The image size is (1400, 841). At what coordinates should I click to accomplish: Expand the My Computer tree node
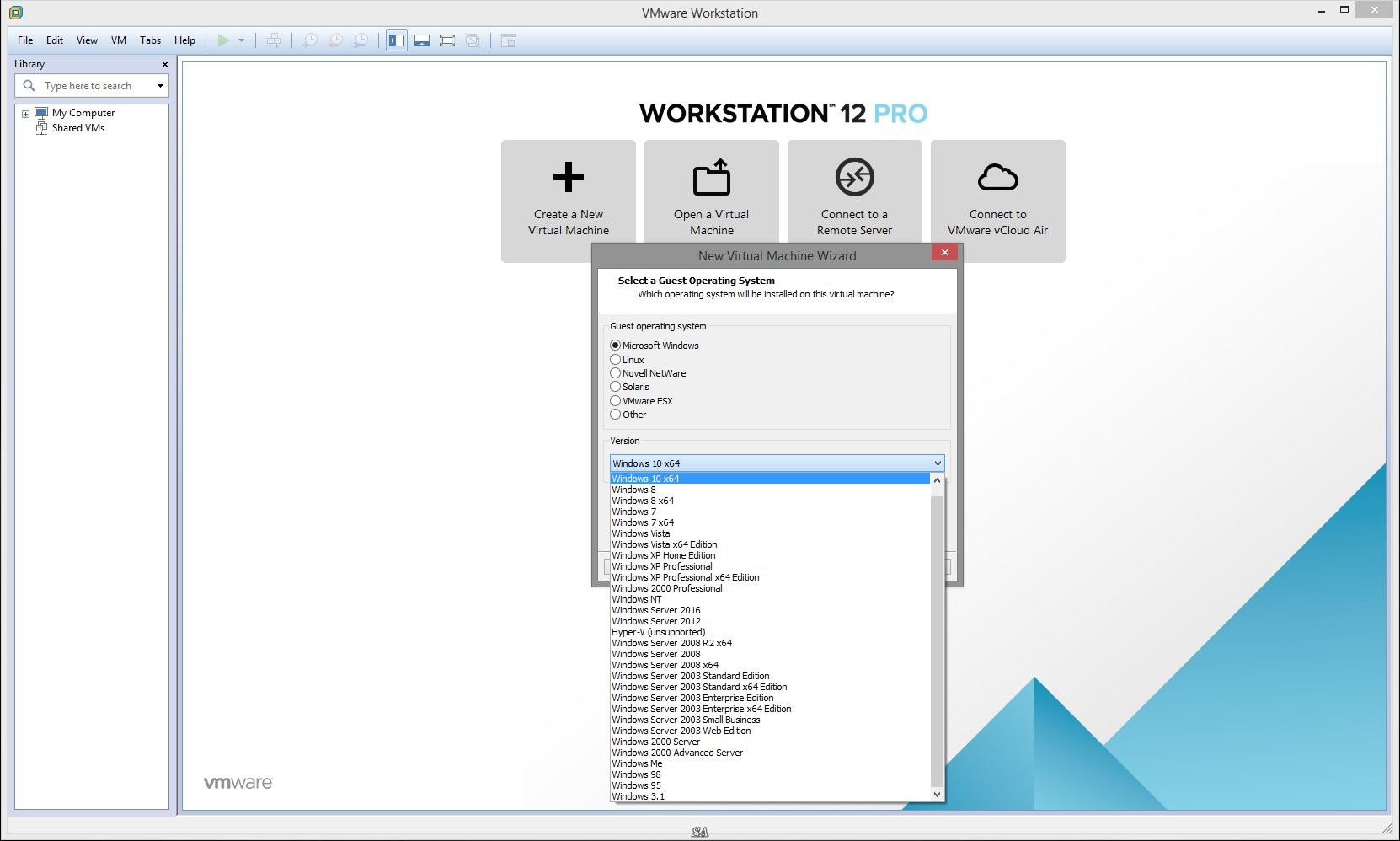point(25,113)
